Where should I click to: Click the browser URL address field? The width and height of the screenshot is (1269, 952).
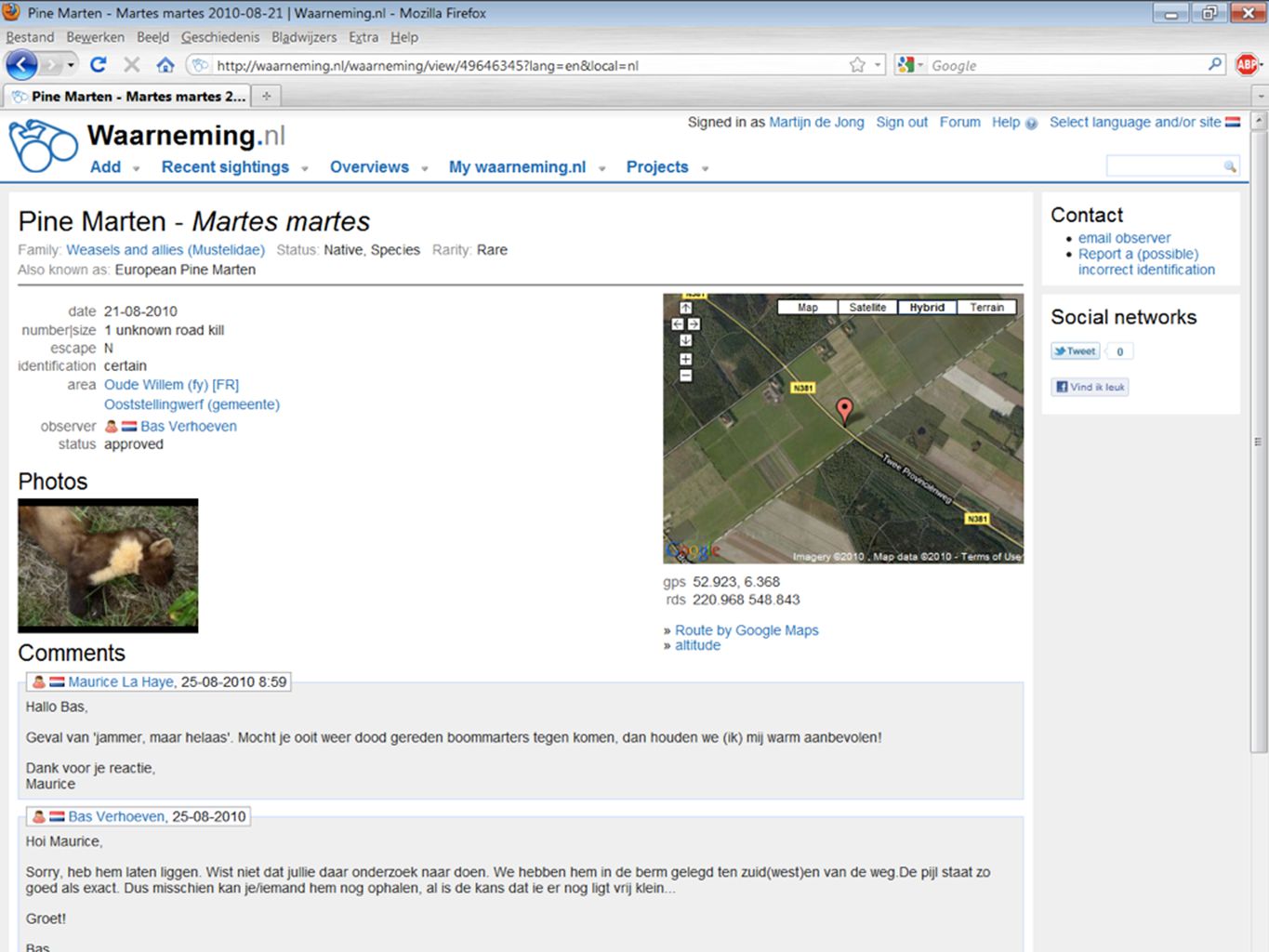click(530, 65)
